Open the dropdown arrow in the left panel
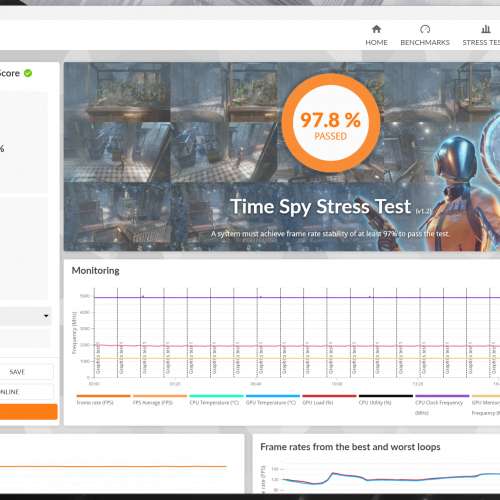The image size is (500, 500). (46, 316)
